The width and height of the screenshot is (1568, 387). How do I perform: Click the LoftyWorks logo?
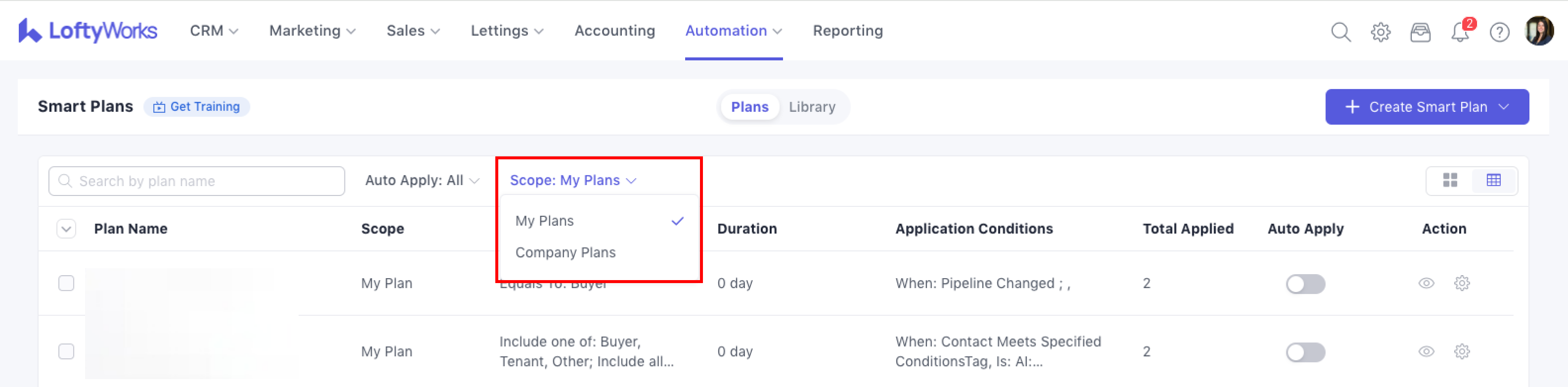tap(88, 31)
